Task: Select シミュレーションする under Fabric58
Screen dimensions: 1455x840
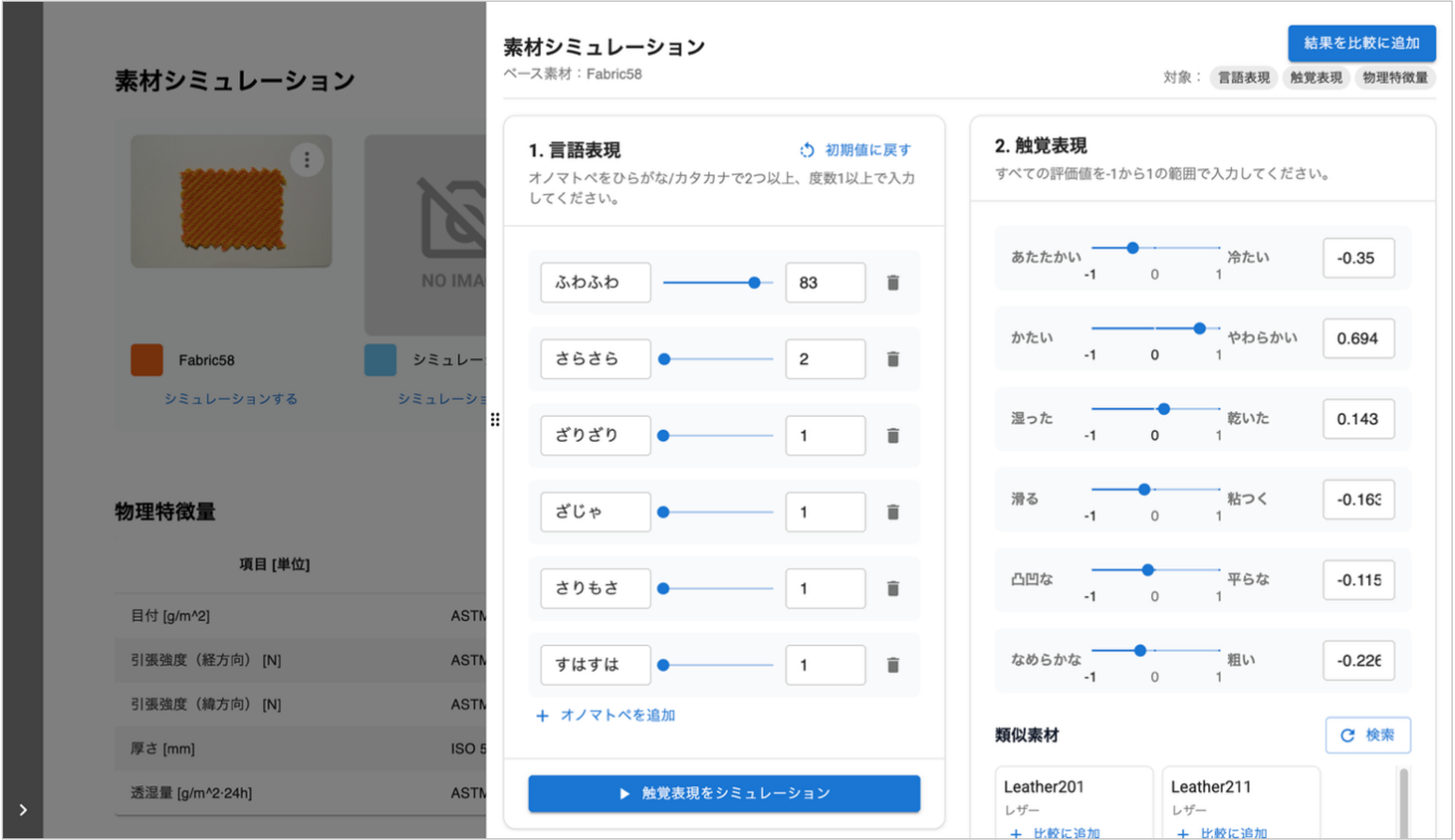Action: (231, 398)
